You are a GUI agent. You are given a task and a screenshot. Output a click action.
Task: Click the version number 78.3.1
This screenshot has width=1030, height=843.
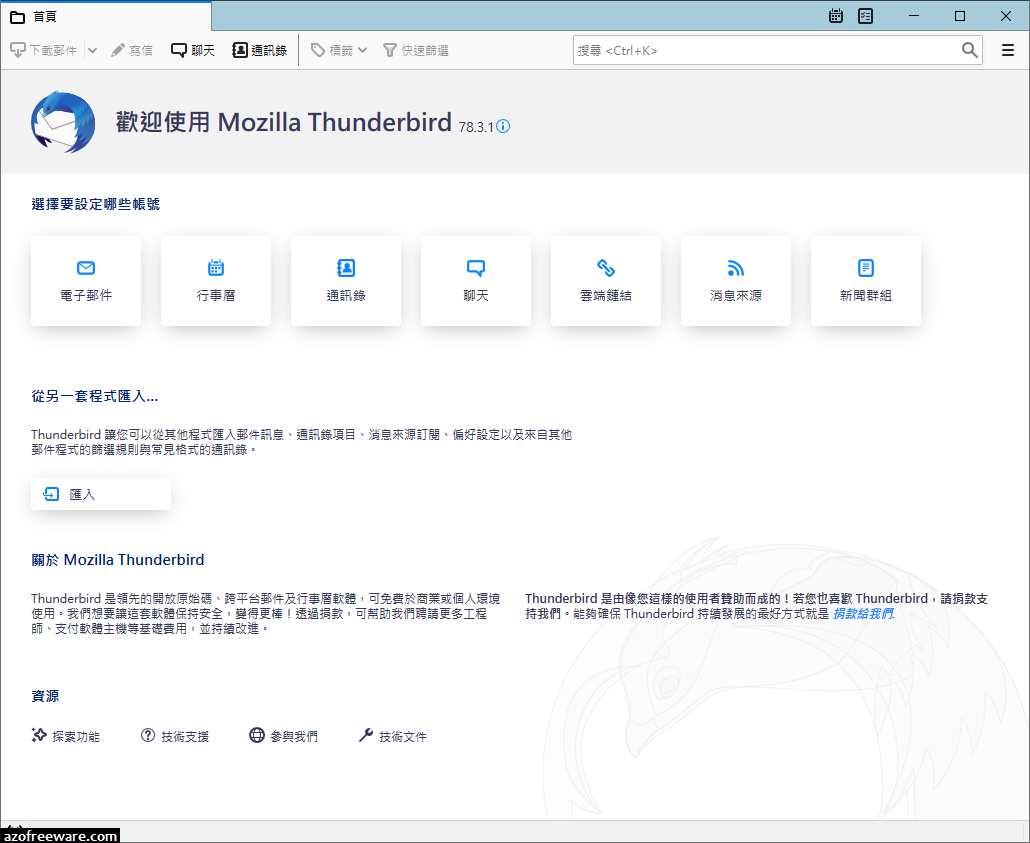tap(476, 127)
